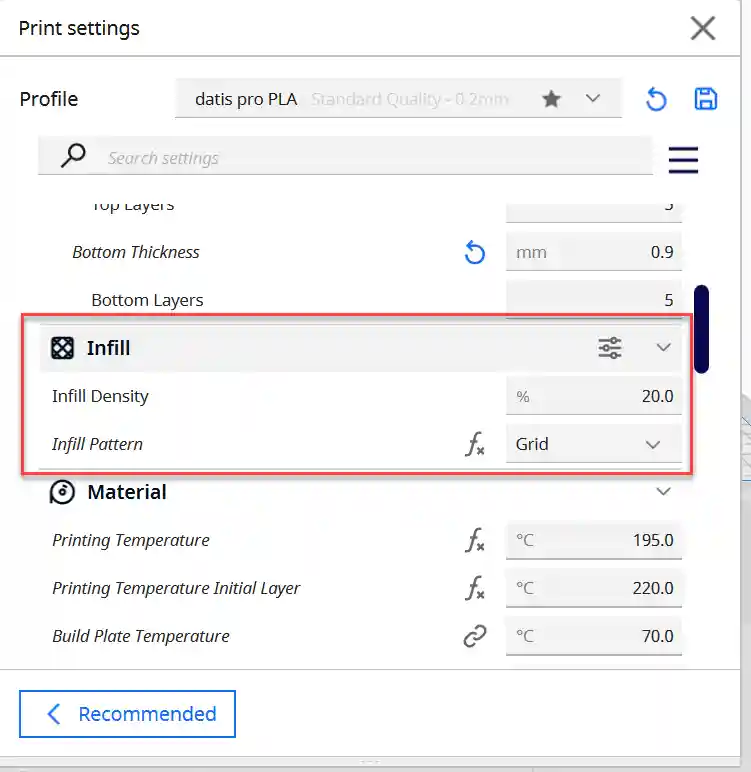Collapse the Infill section chevron

coord(663,348)
